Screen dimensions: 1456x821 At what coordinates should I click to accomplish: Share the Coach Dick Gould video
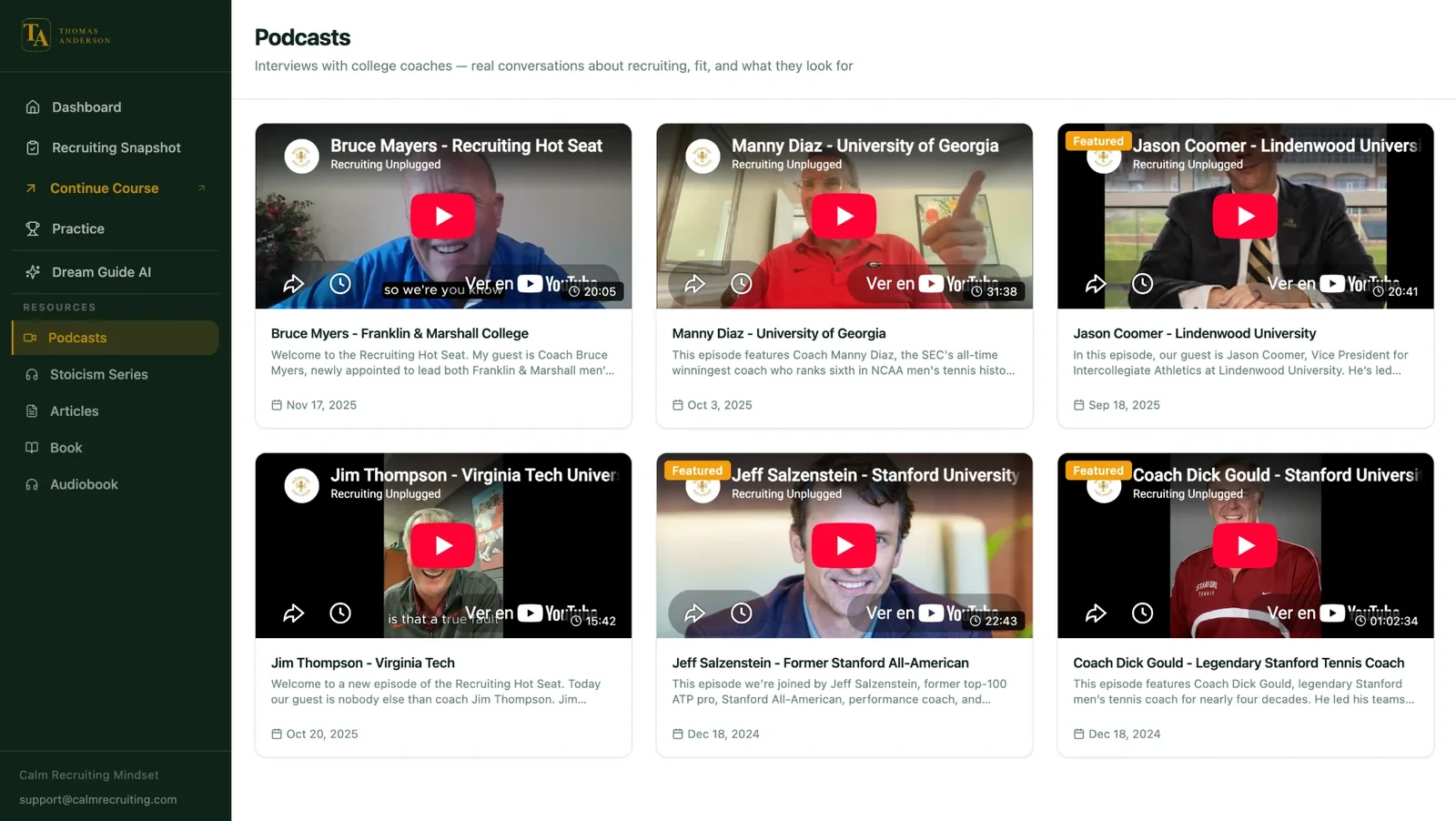click(1096, 613)
